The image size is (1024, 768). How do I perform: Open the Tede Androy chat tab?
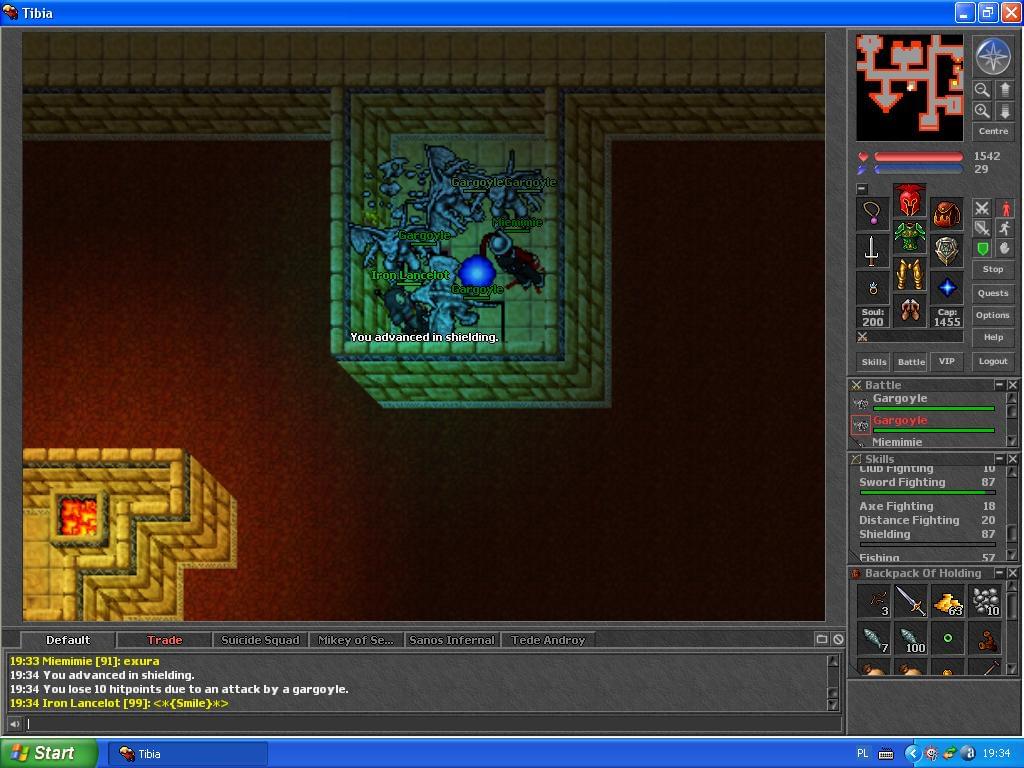click(x=548, y=640)
